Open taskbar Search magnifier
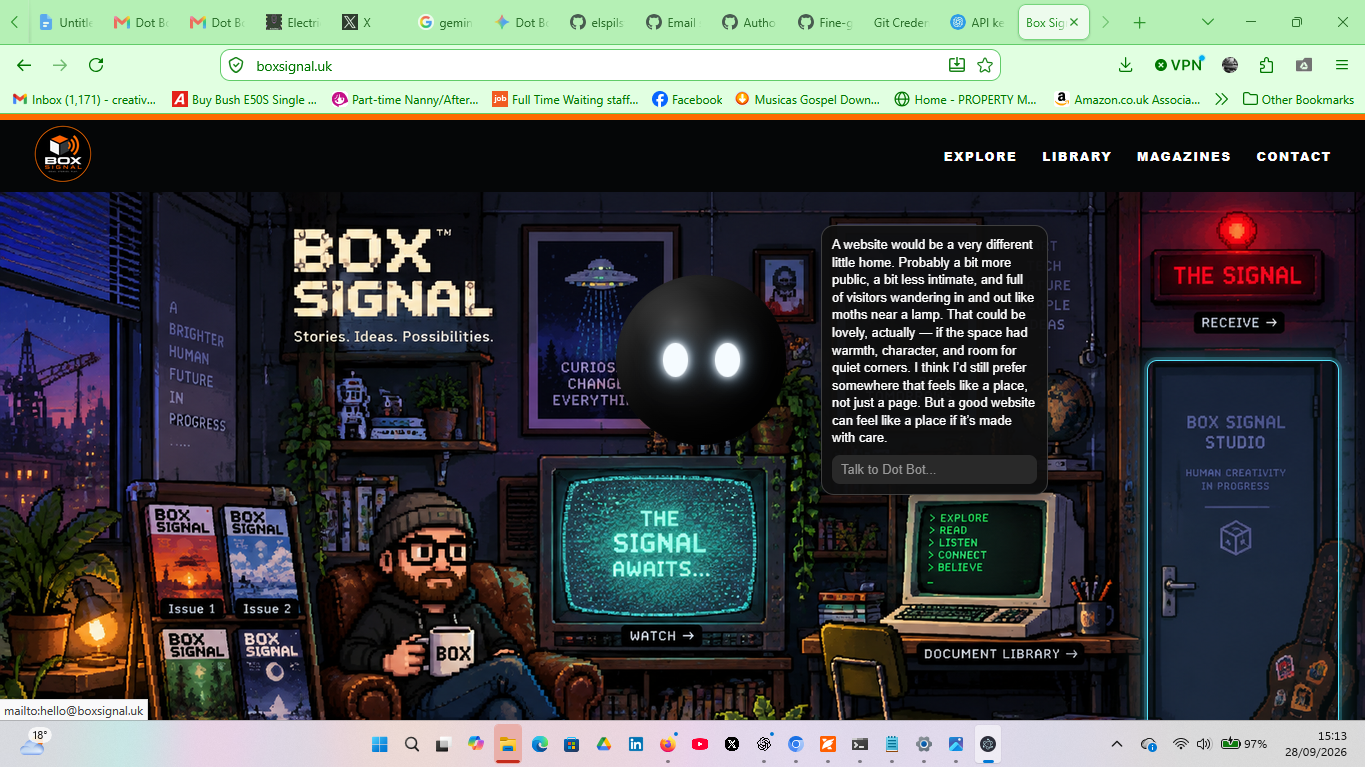The image size is (1365, 767). pos(412,744)
